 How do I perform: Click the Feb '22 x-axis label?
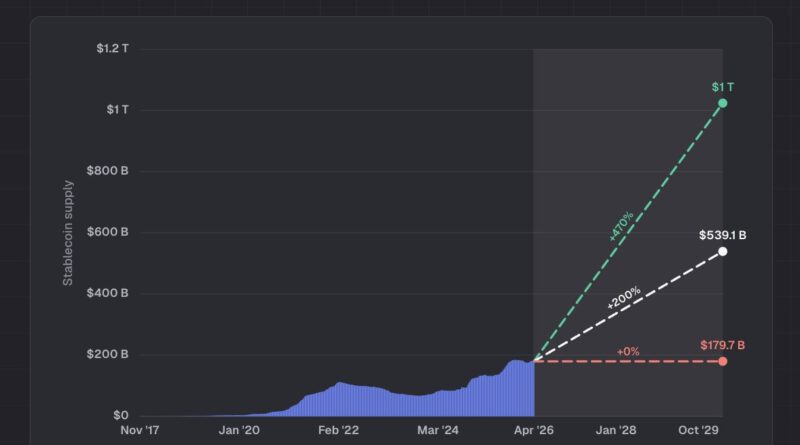pyautogui.click(x=337, y=430)
